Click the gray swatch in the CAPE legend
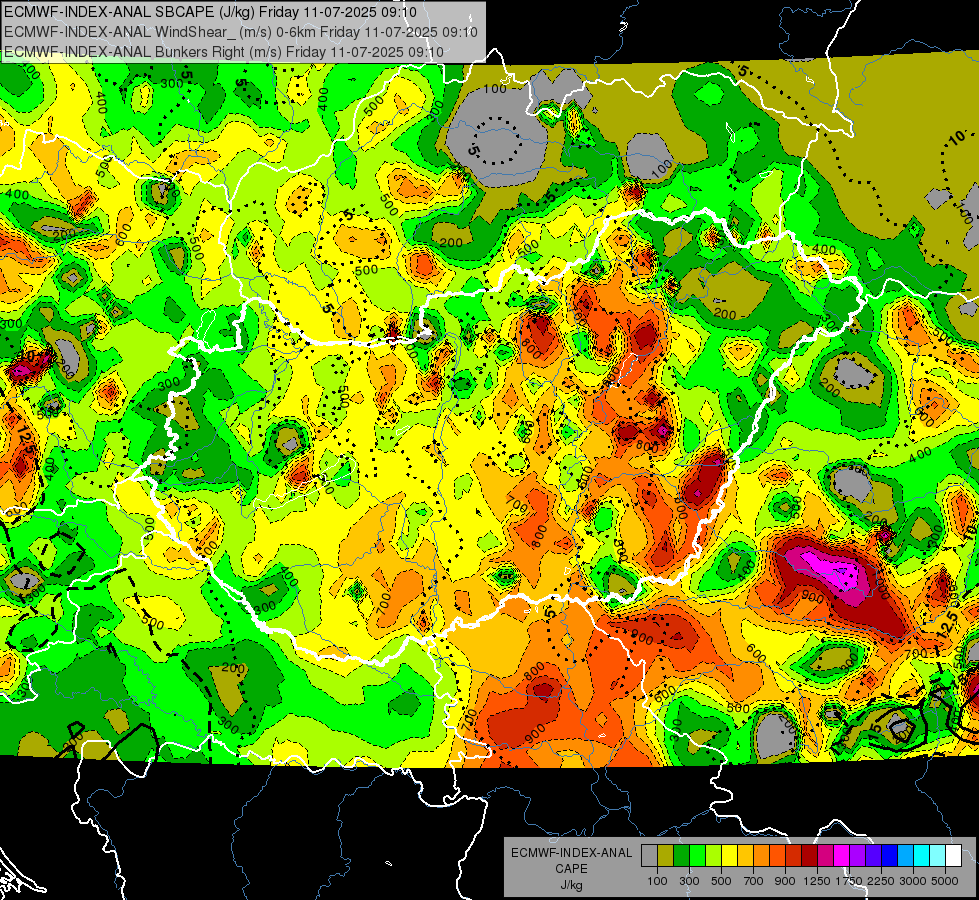The image size is (979, 900). (x=649, y=856)
